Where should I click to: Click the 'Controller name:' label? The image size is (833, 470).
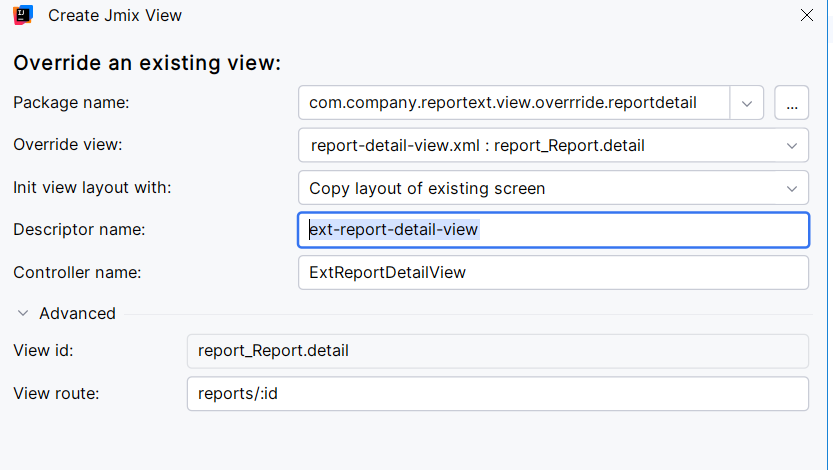(77, 272)
